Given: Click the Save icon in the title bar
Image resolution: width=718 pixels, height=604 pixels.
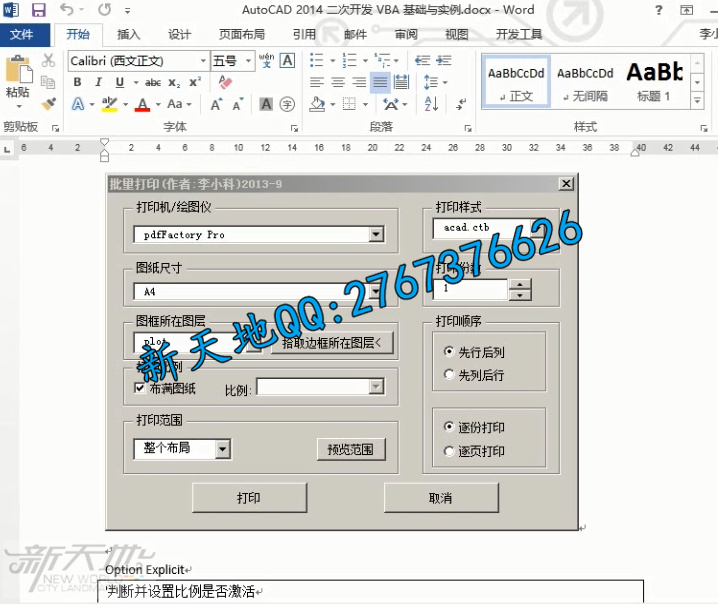Looking at the screenshot, I should tap(38, 10).
